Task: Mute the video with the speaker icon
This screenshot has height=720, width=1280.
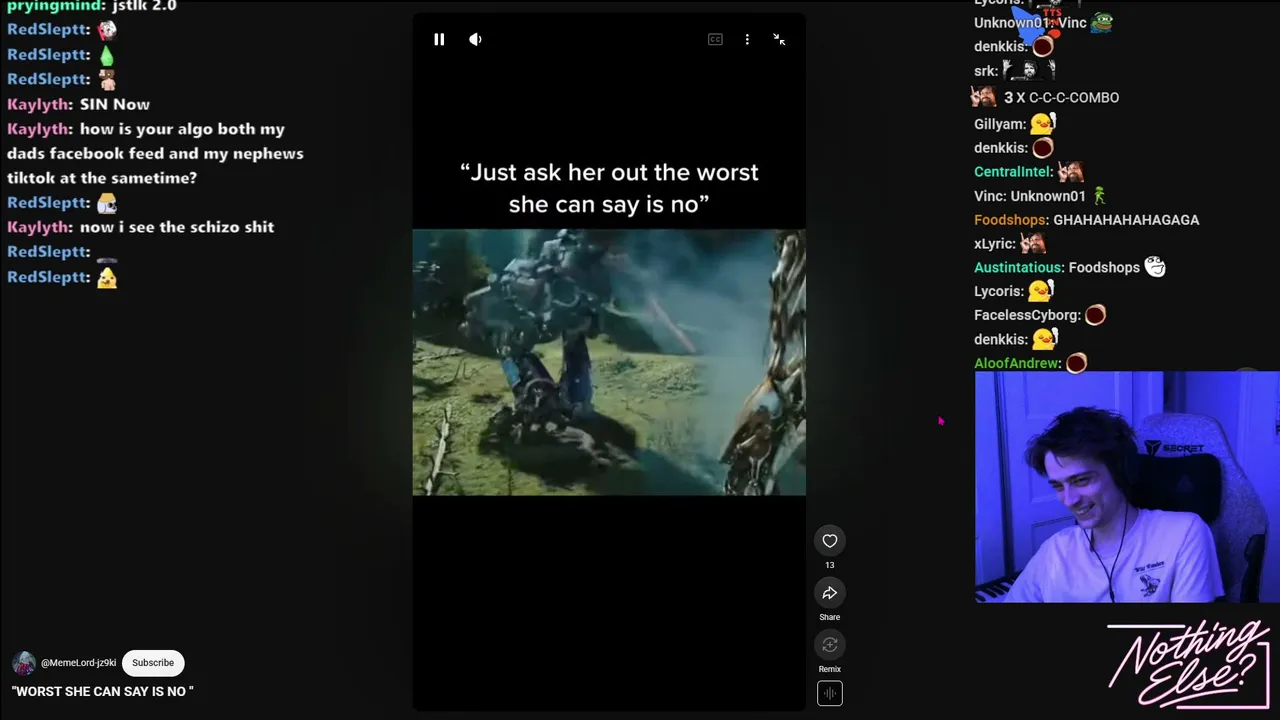Action: (475, 39)
